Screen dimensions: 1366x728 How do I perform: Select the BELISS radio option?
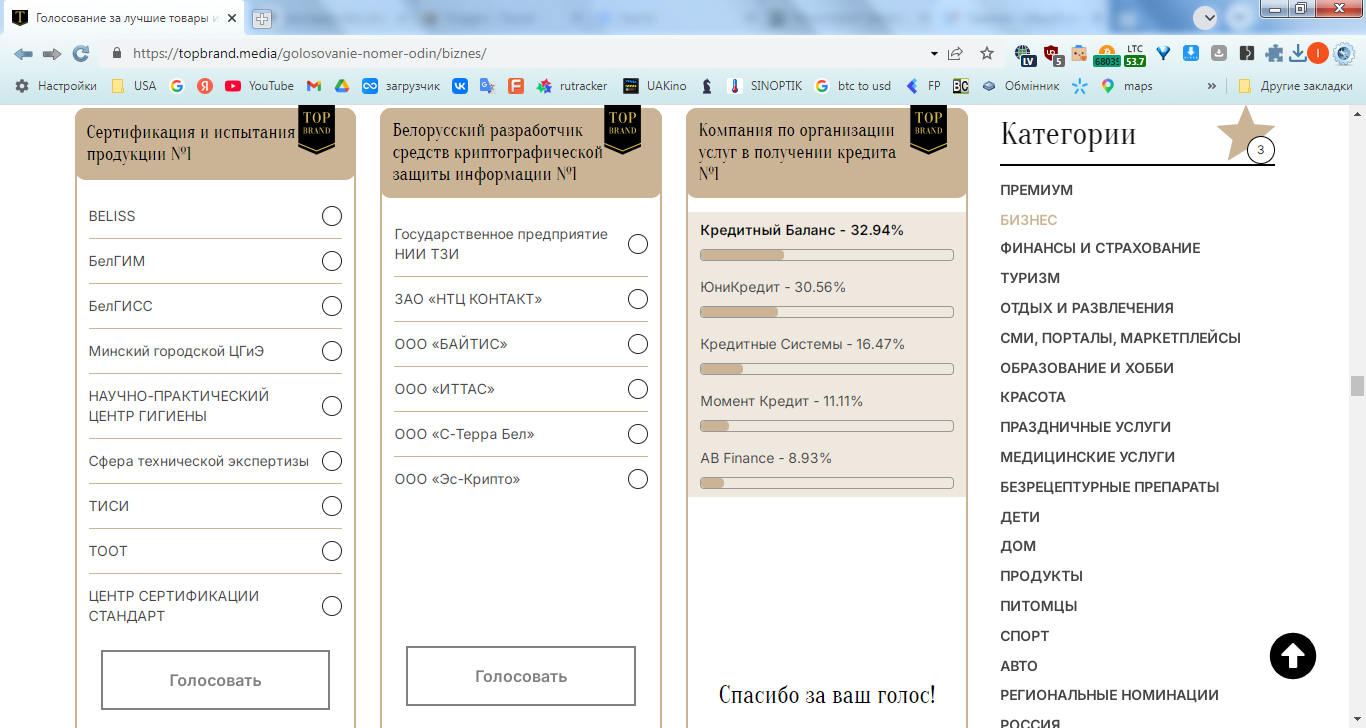click(332, 216)
